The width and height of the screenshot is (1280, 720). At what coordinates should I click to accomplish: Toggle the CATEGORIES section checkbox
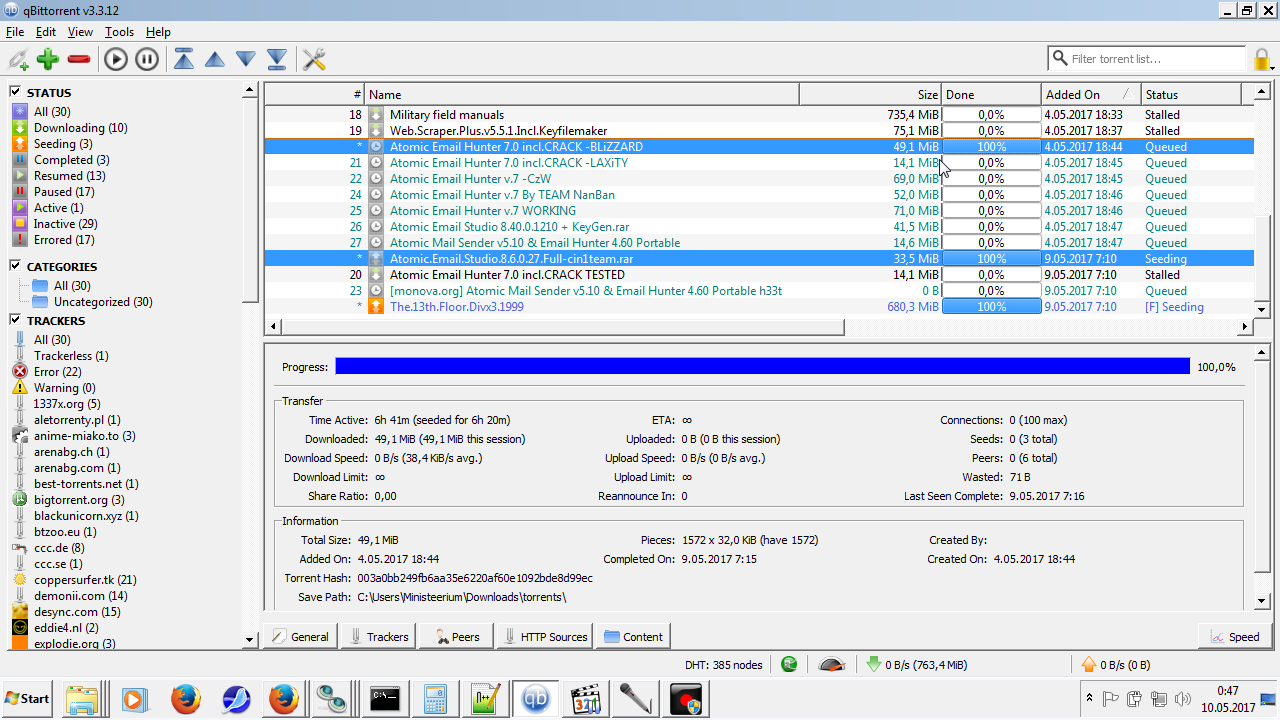pos(16,266)
